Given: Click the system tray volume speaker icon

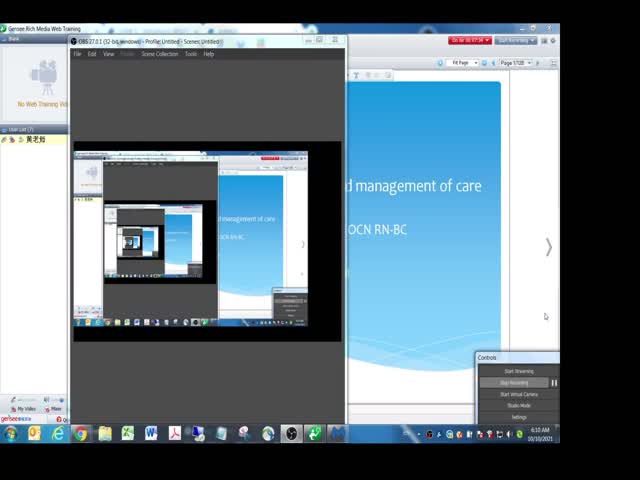Looking at the screenshot, I should 509,435.
